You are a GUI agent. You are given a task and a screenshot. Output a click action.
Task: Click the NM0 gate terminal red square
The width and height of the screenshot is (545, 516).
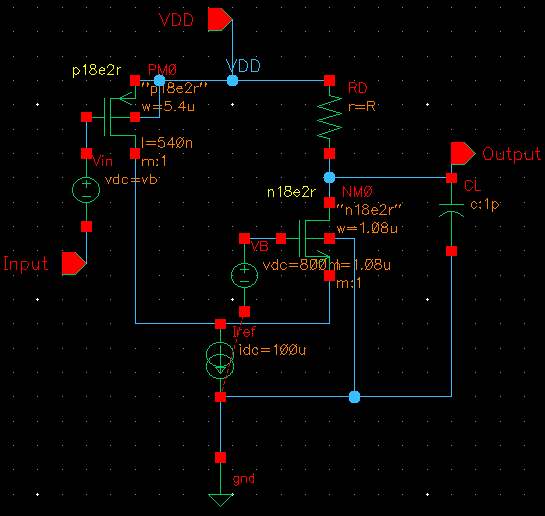281,238
